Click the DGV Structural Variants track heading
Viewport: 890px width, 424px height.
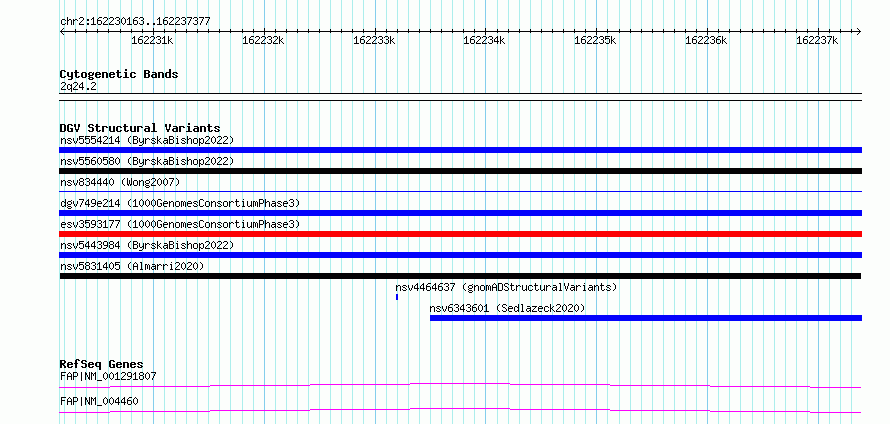tap(140, 128)
